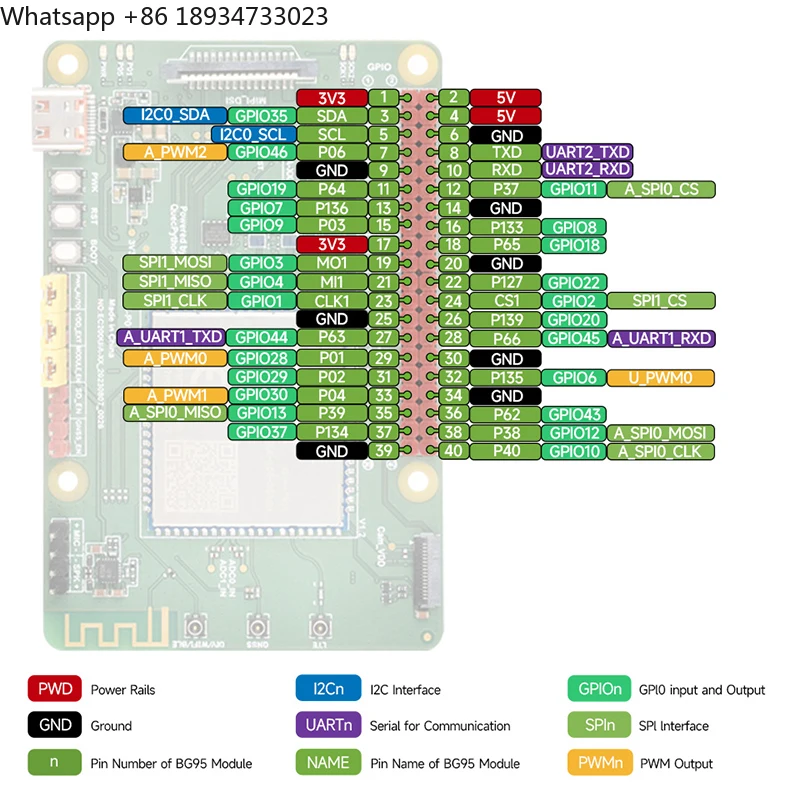Select the GND label beside pin 6
This screenshot has width=800, height=800.
(x=506, y=135)
